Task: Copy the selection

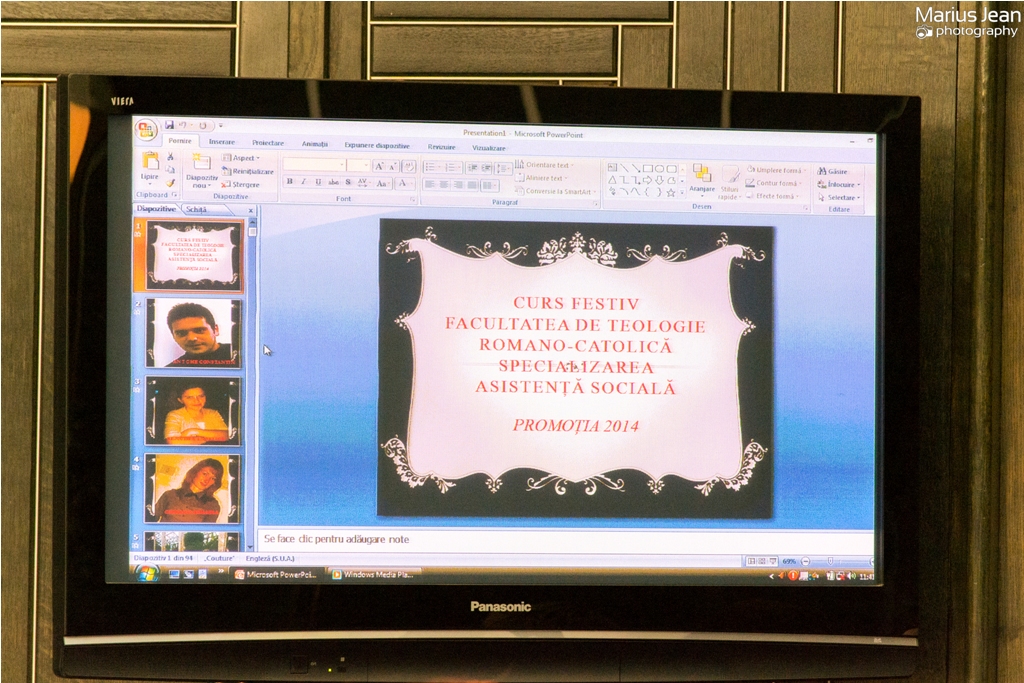Action: [170, 170]
